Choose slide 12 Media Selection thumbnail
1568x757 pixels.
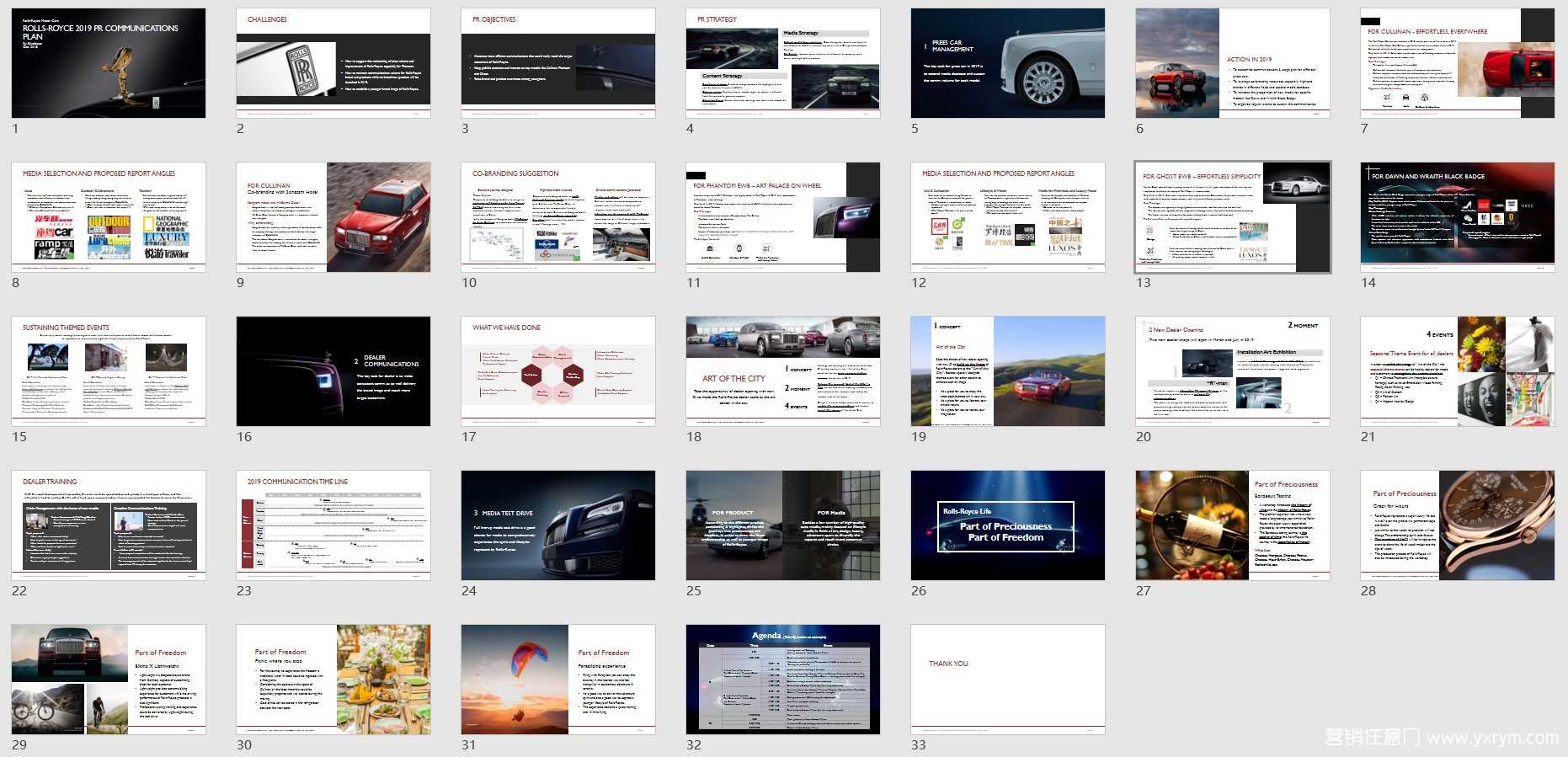coord(1008,217)
